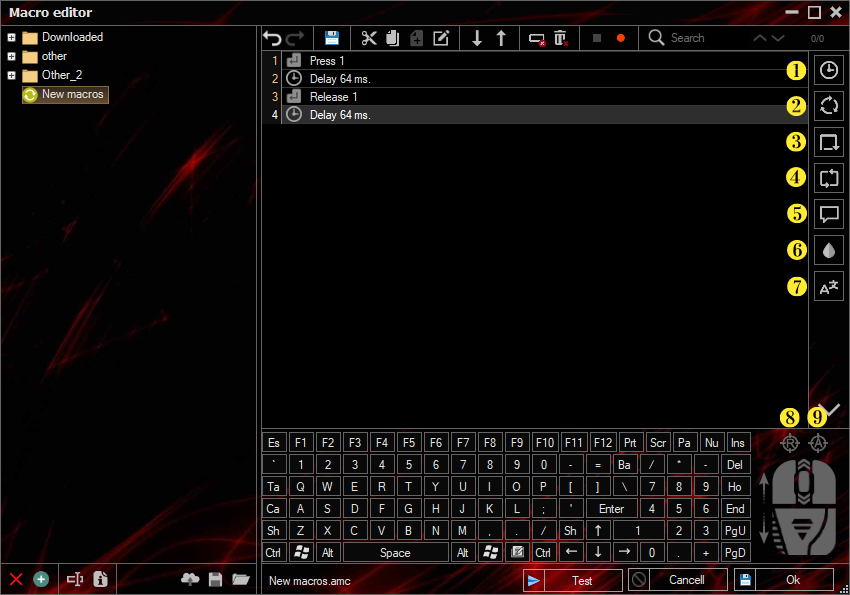The width and height of the screenshot is (850, 595).
Task: Click the F12 key on virtual keyboard
Action: 602,443
